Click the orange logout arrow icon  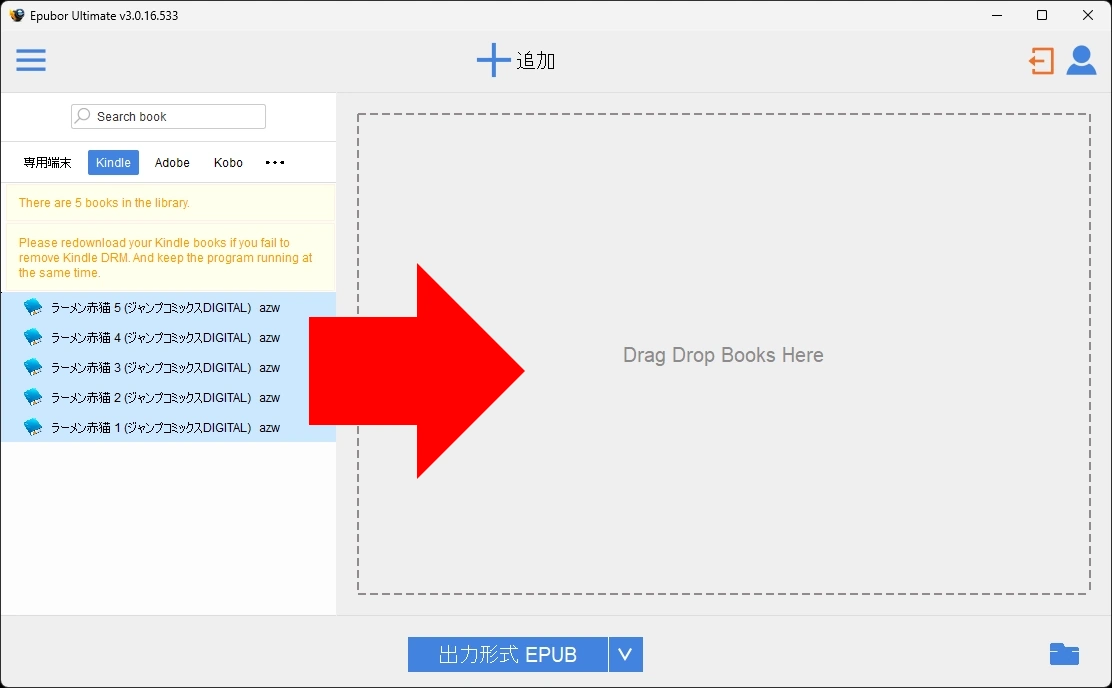pos(1041,61)
